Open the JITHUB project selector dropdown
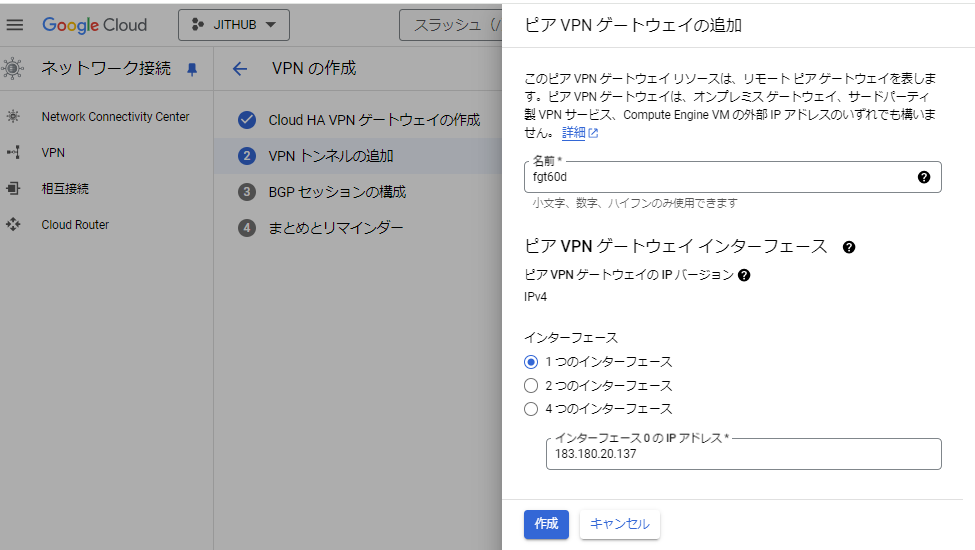The image size is (975, 550). [x=233, y=25]
